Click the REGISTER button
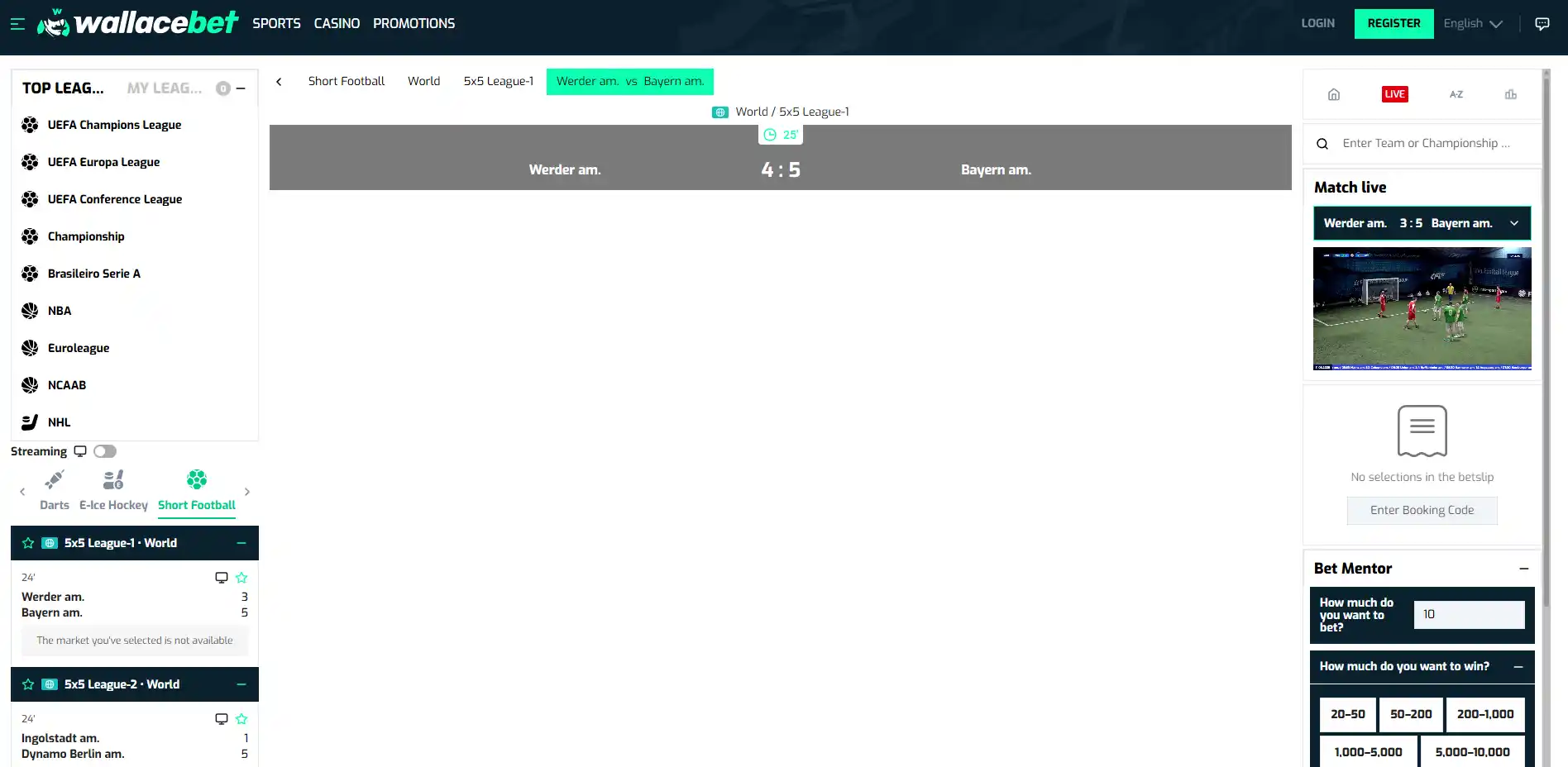This screenshot has width=1568, height=767. pos(1394,24)
